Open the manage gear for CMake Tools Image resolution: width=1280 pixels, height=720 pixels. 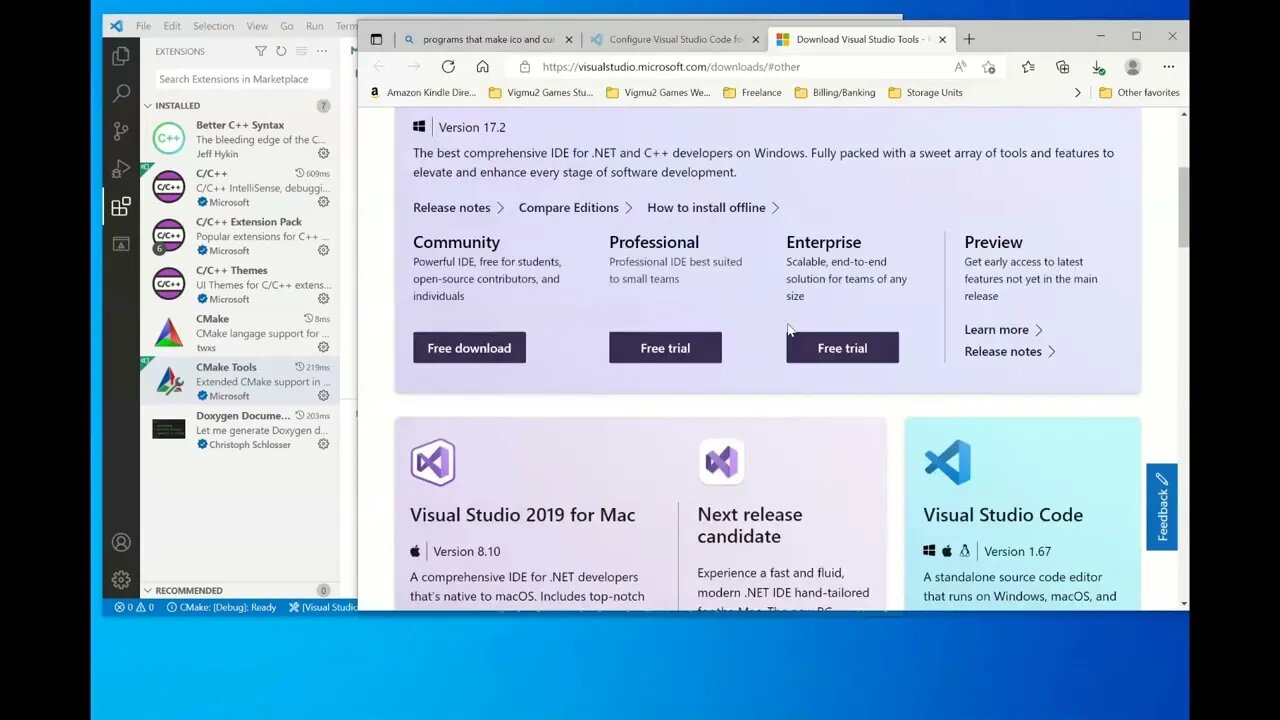323,396
